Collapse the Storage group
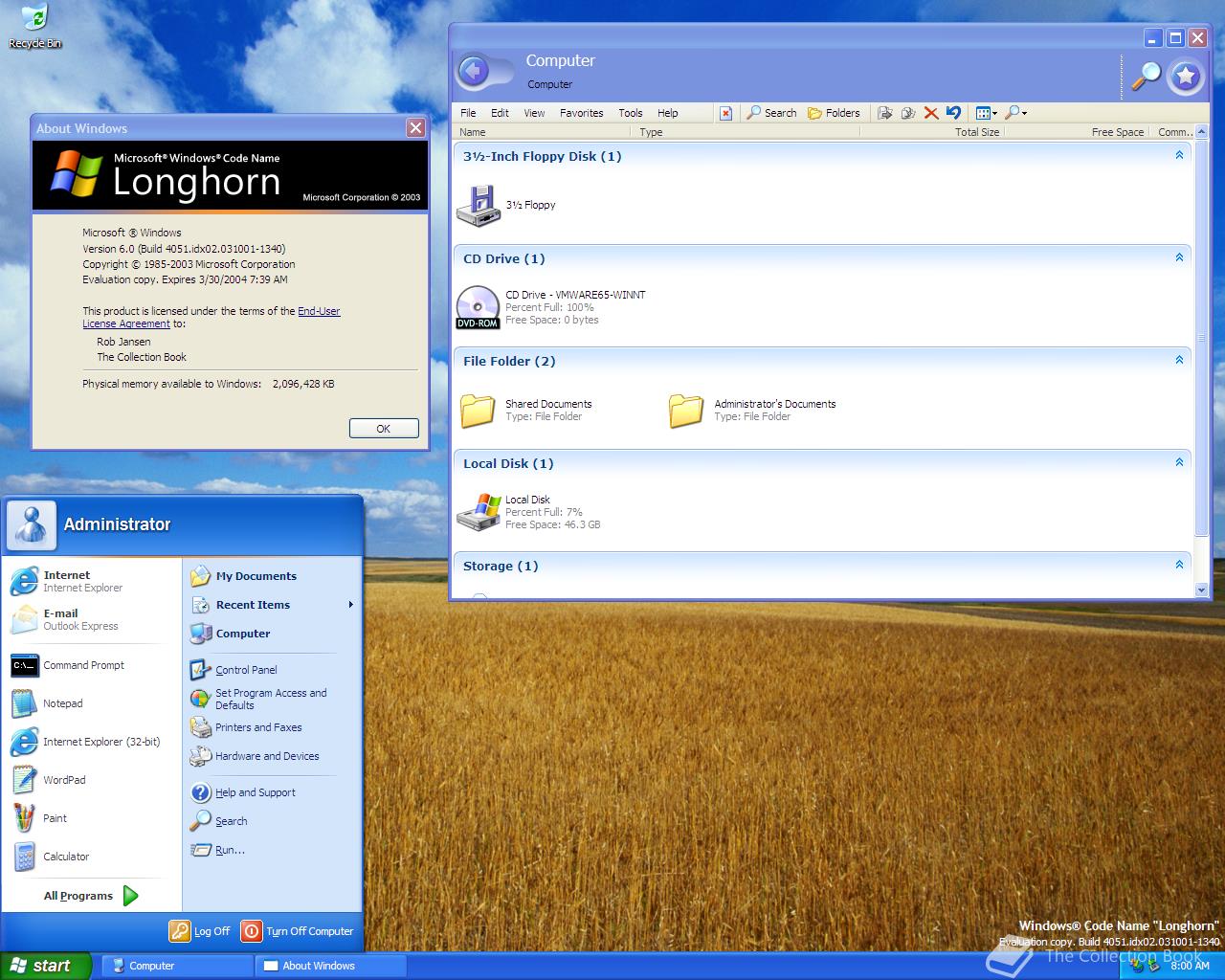This screenshot has height=980, width=1225. pos(1179,565)
